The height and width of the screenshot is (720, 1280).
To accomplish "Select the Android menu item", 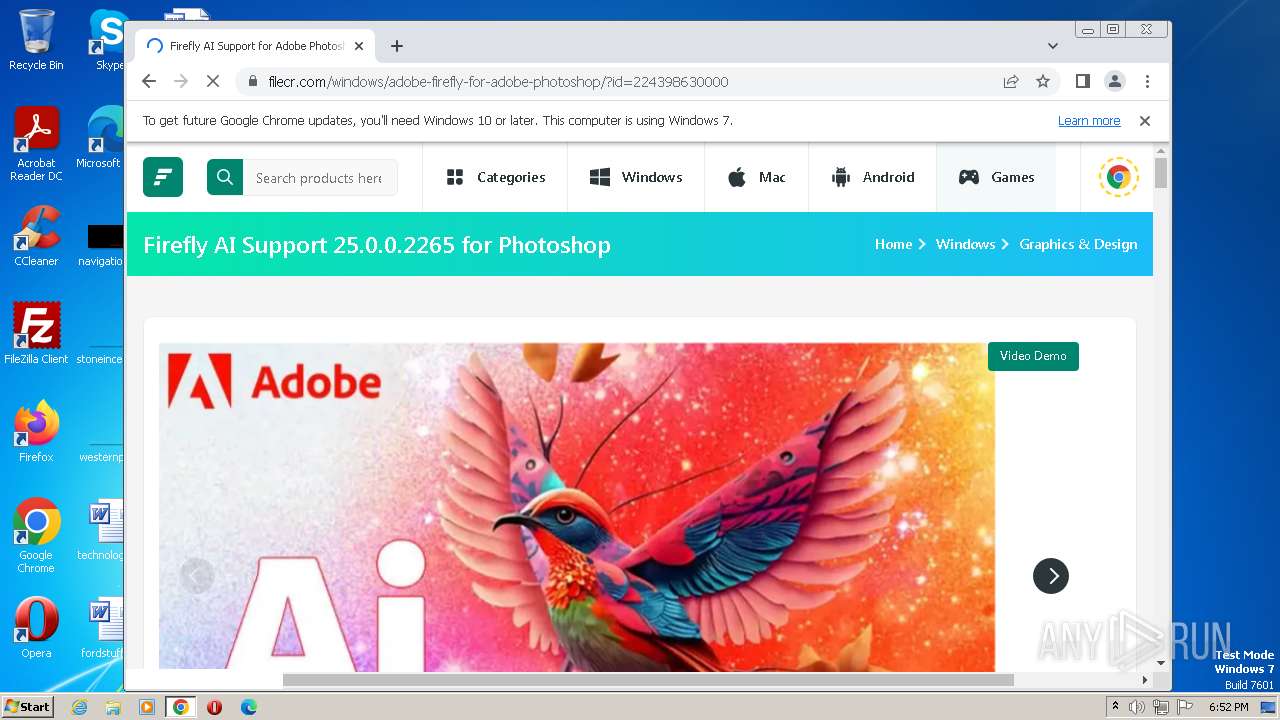I will [872, 177].
